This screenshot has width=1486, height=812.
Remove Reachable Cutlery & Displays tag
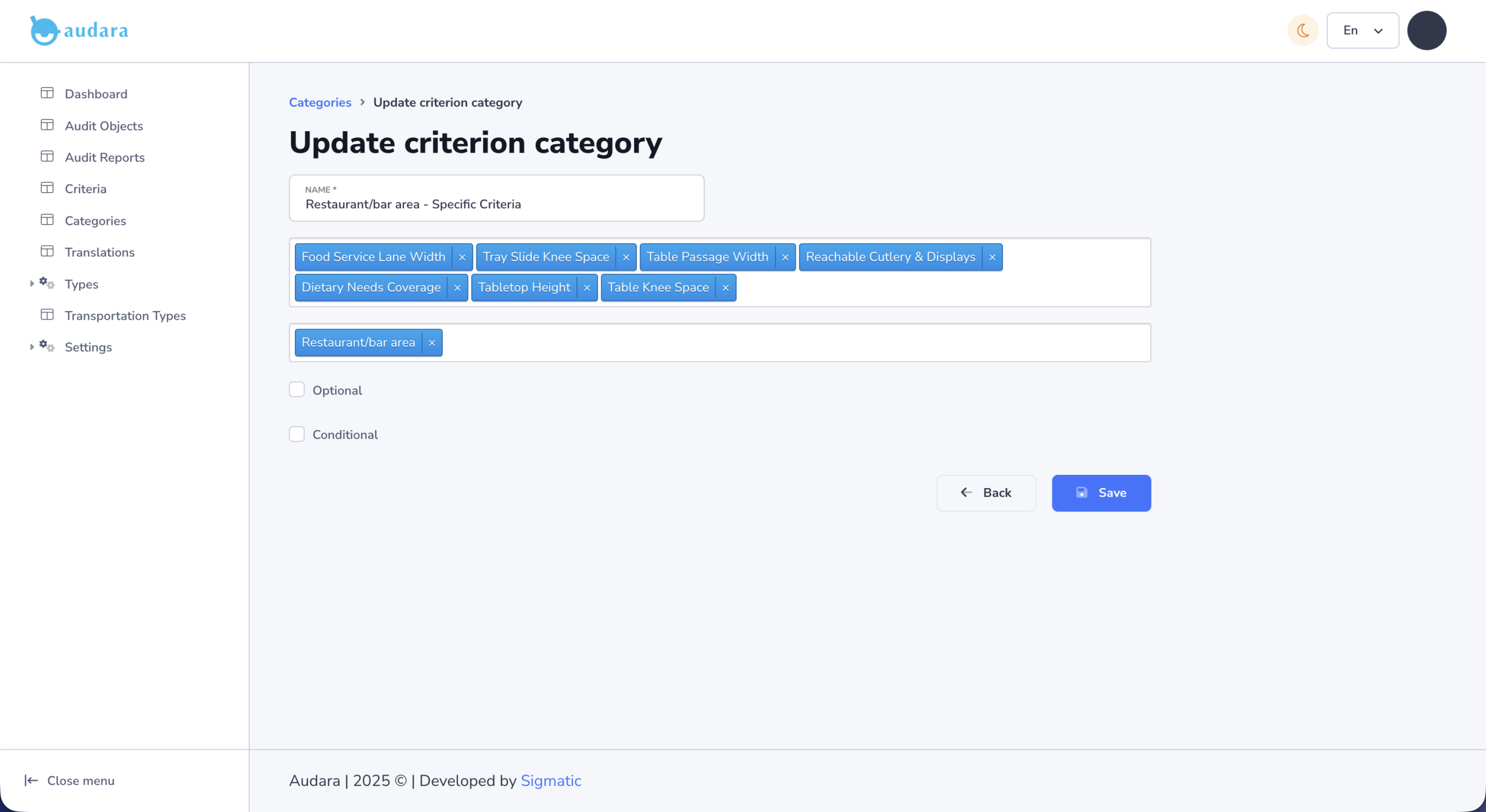click(x=992, y=257)
